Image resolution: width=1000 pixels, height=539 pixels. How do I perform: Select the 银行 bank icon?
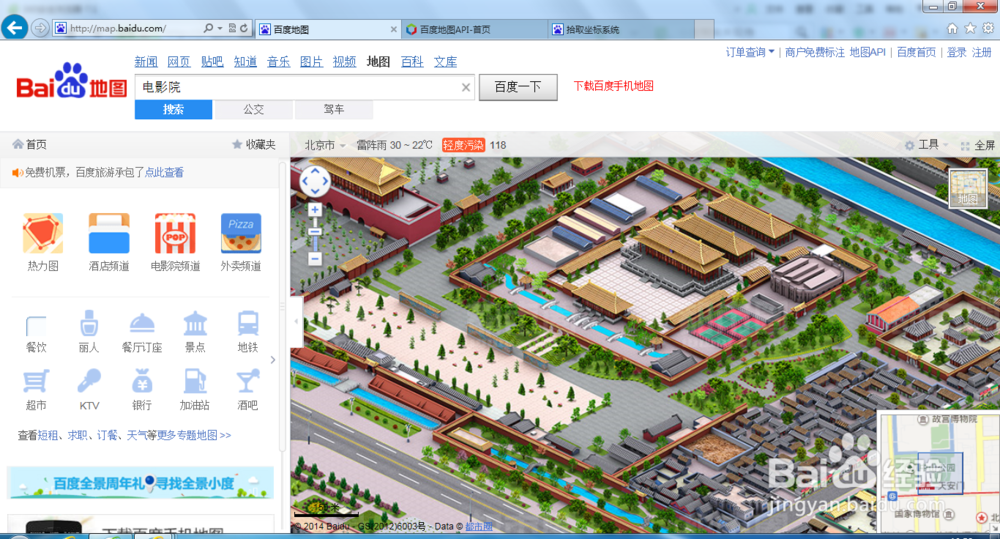pyautogui.click(x=142, y=381)
